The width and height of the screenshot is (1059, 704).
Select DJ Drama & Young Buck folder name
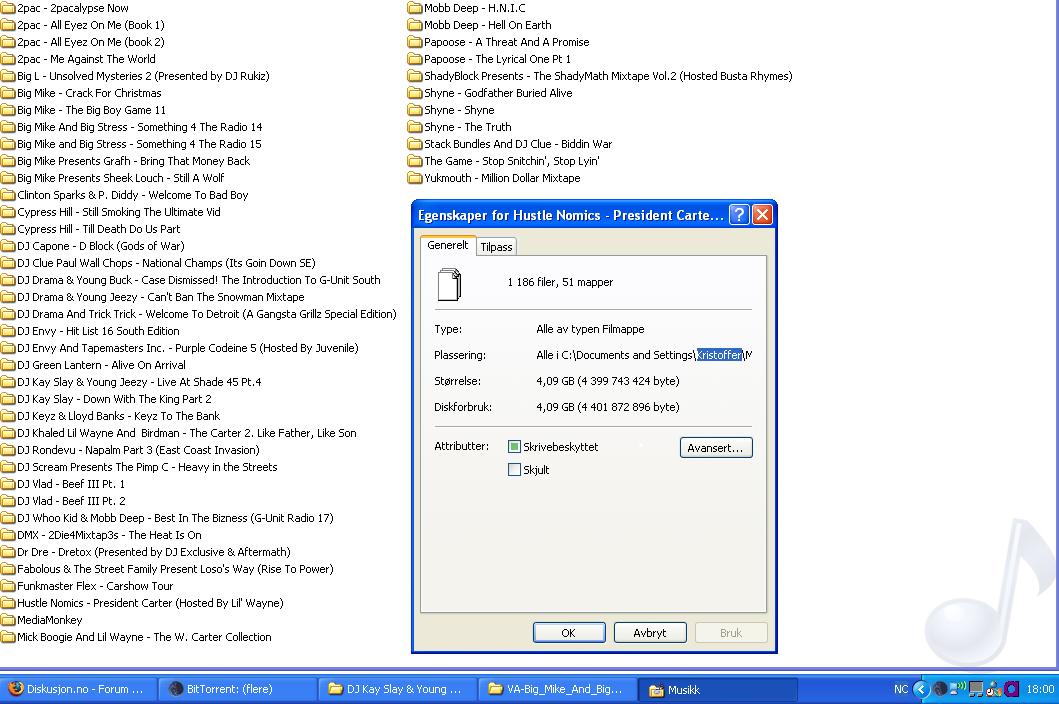pyautogui.click(x=199, y=280)
